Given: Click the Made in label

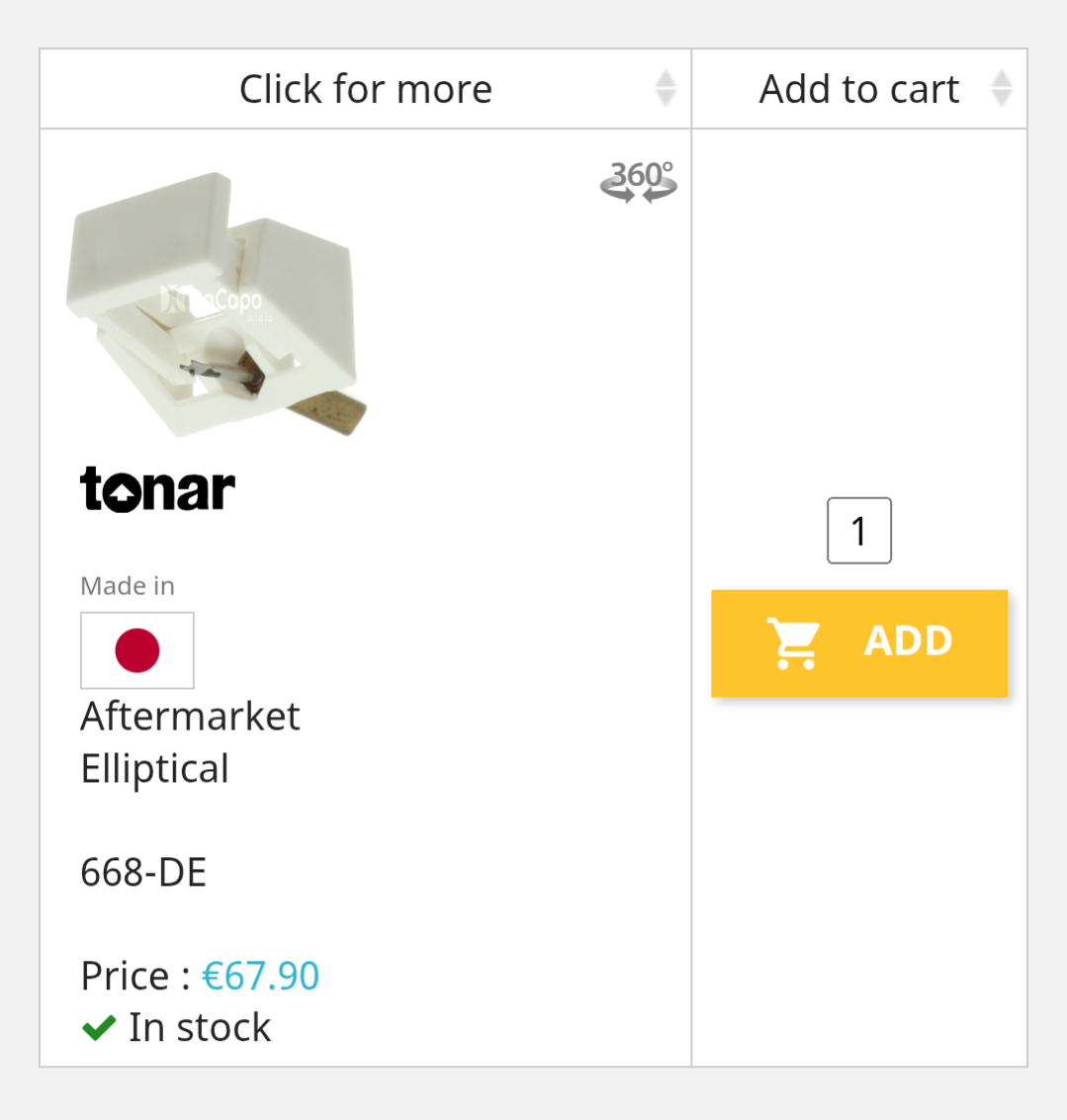Looking at the screenshot, I should tap(128, 586).
